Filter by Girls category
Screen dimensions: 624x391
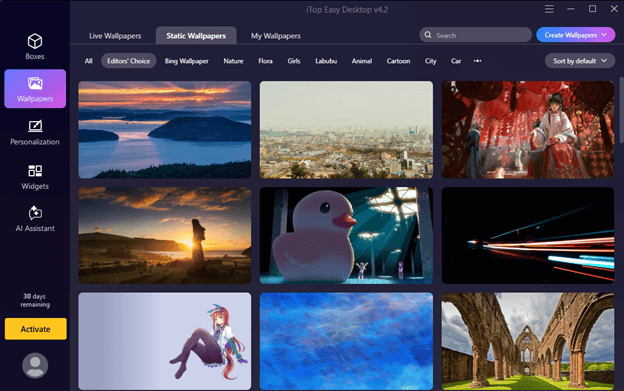click(x=294, y=61)
